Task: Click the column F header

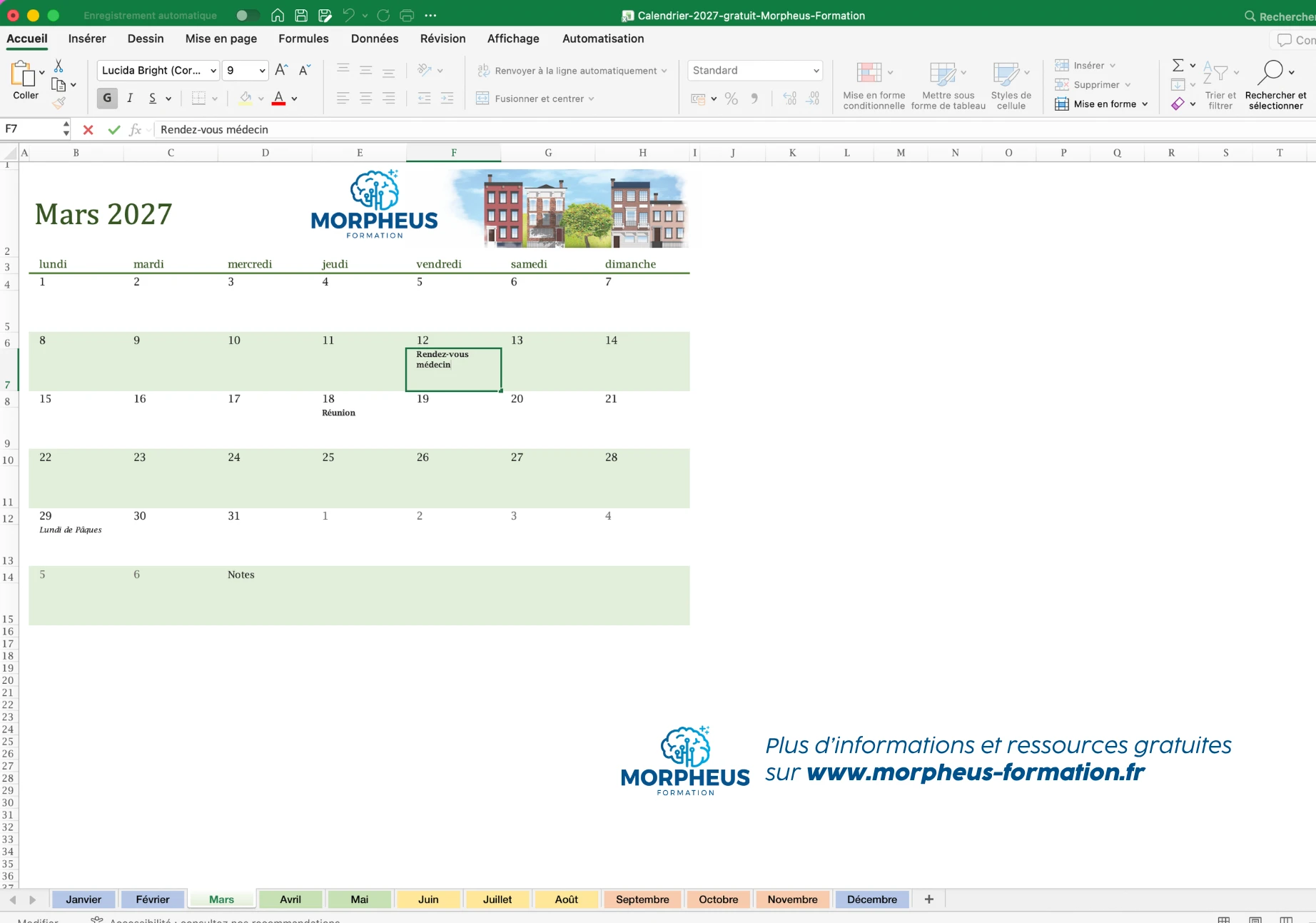Action: 454,153
